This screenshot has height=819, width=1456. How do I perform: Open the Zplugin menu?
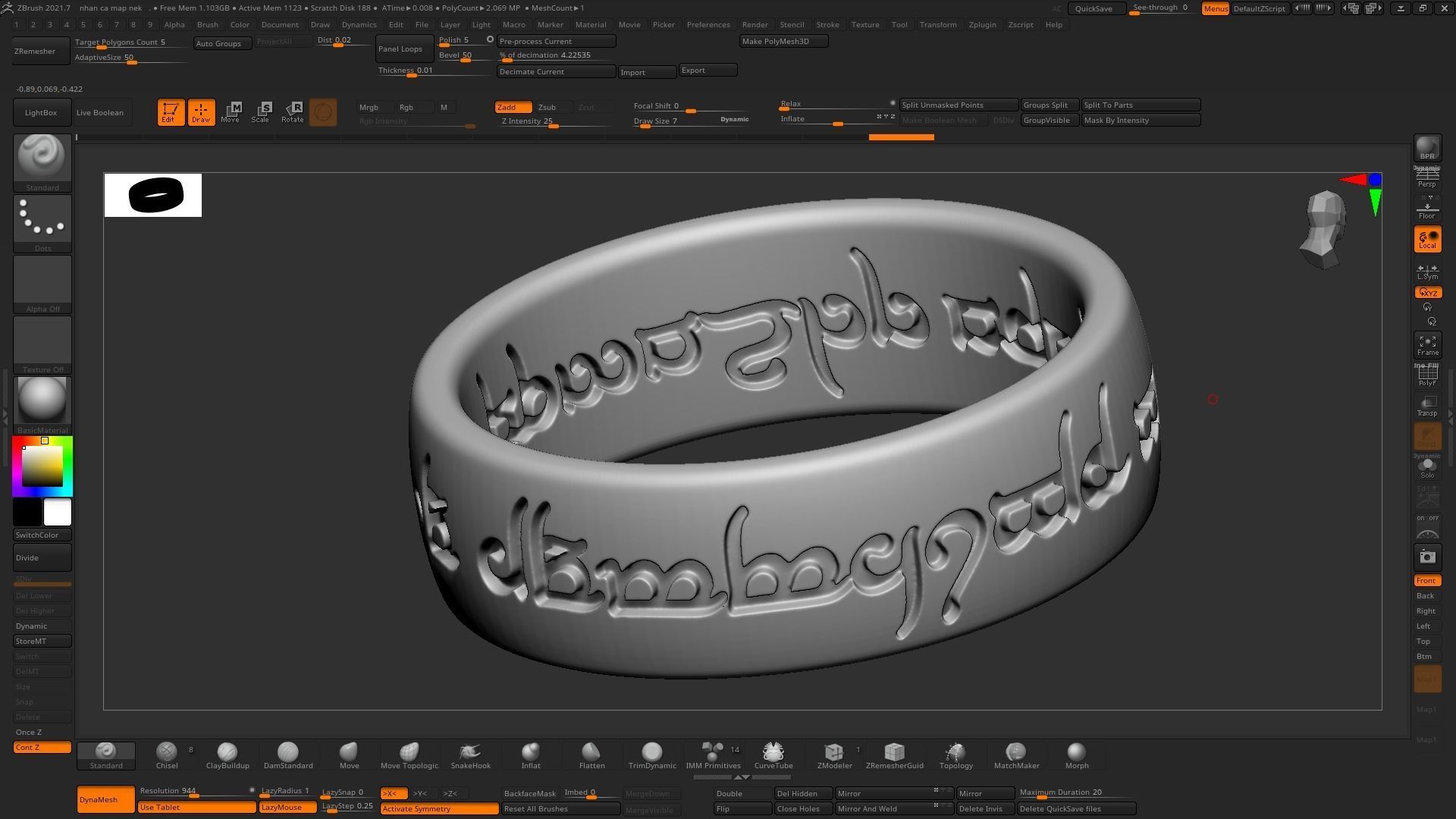(982, 24)
